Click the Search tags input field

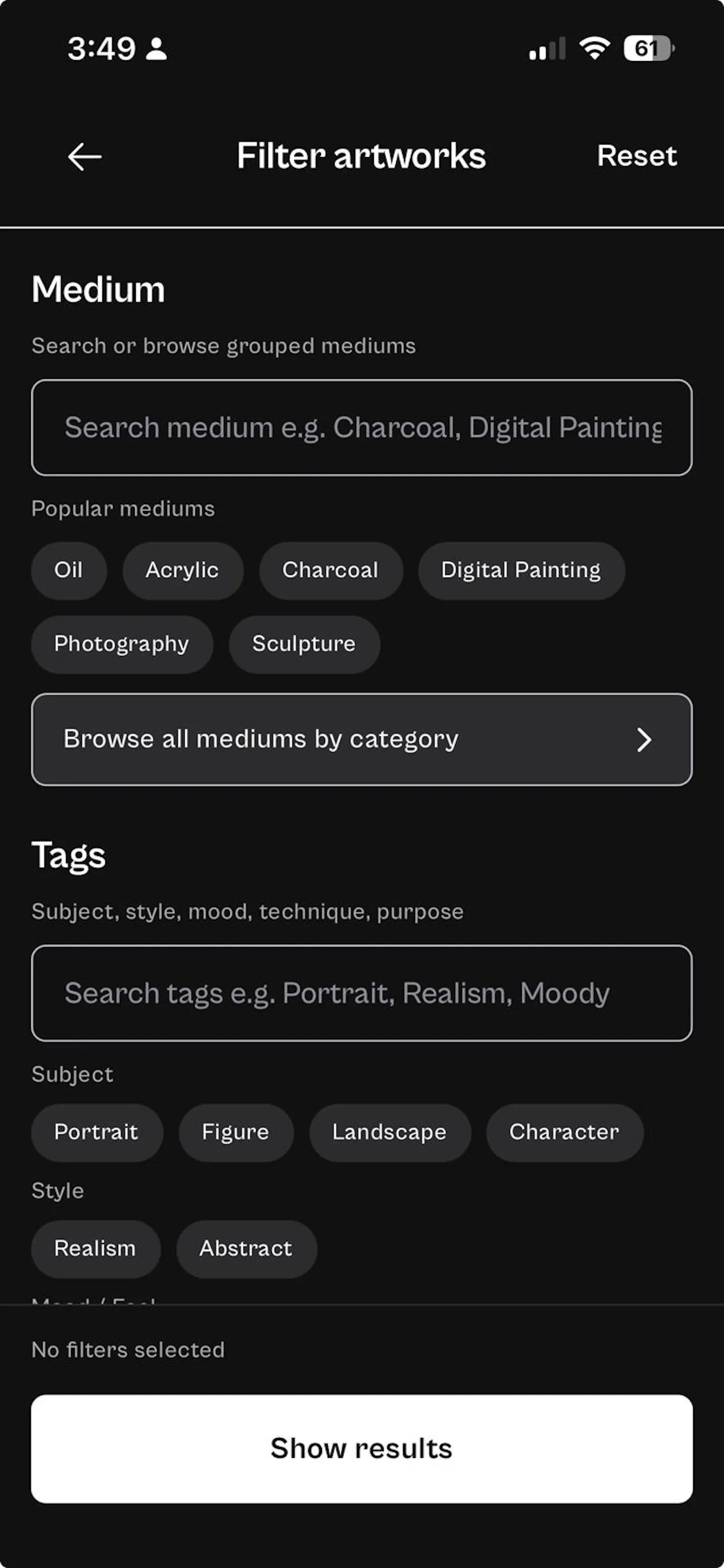tap(362, 994)
